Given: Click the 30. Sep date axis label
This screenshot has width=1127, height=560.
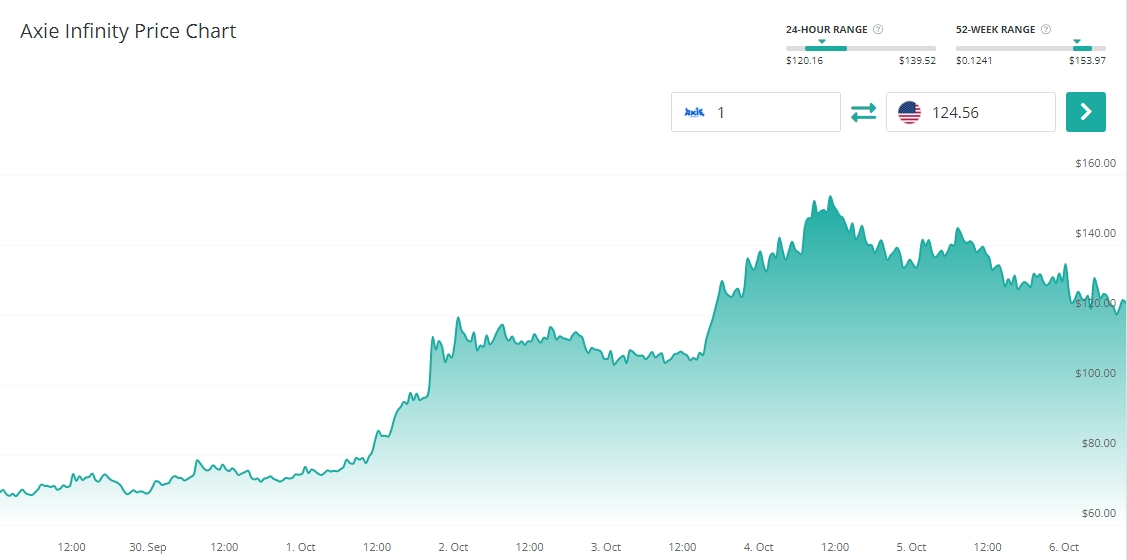Looking at the screenshot, I should point(148,547).
